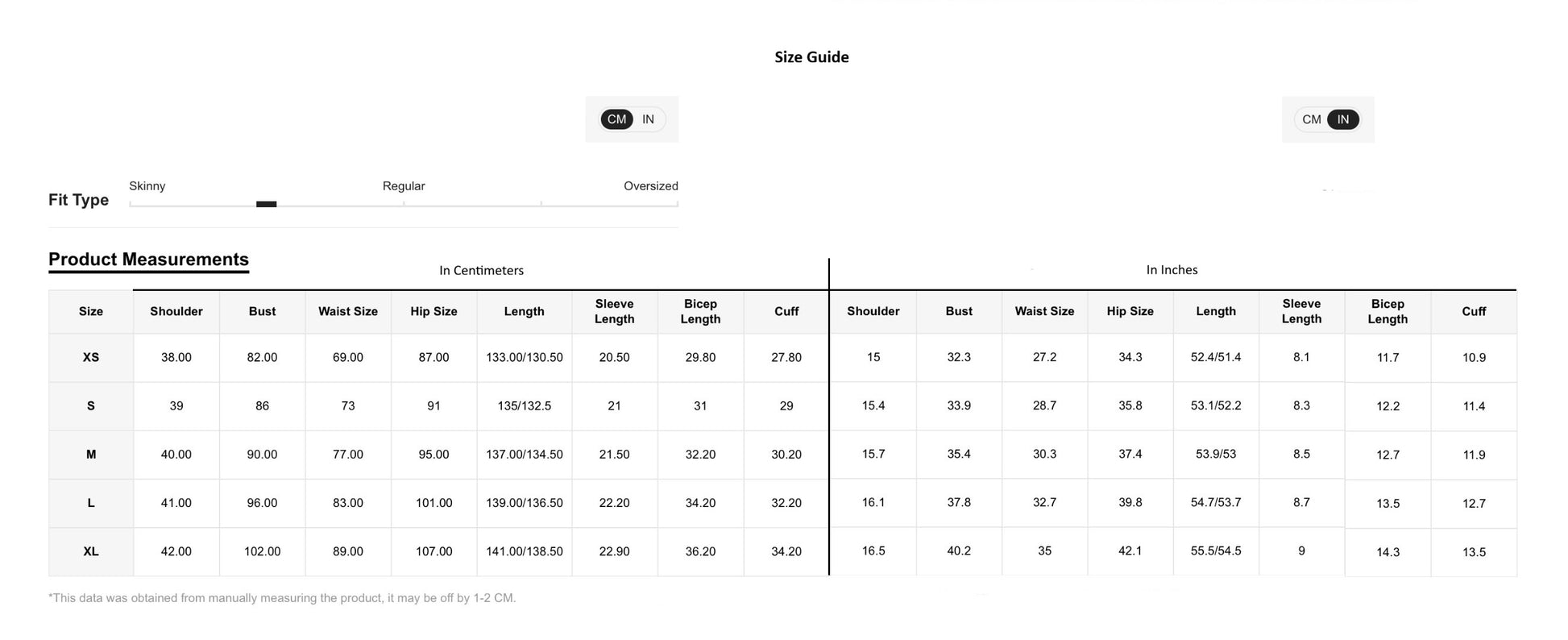Click the Fit Type slider's black marker
The width and height of the screenshot is (1568, 640).
[x=266, y=204]
